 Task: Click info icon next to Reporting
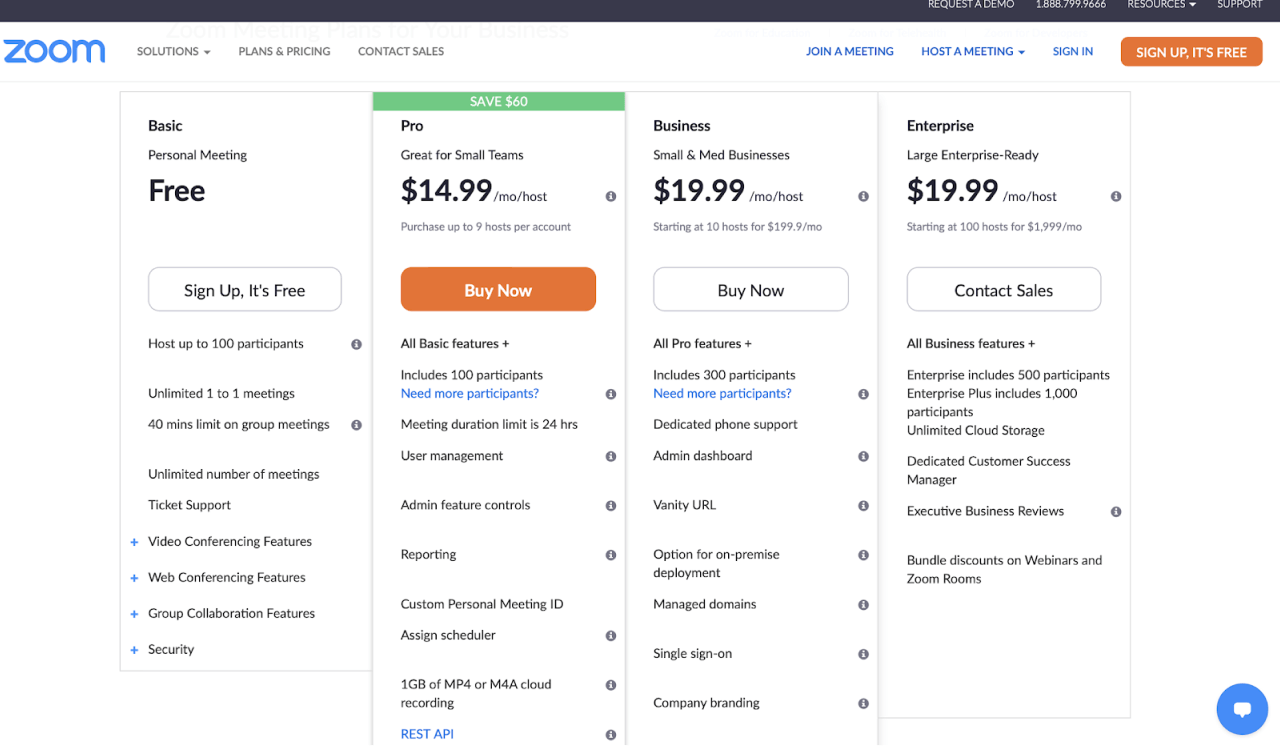click(611, 555)
